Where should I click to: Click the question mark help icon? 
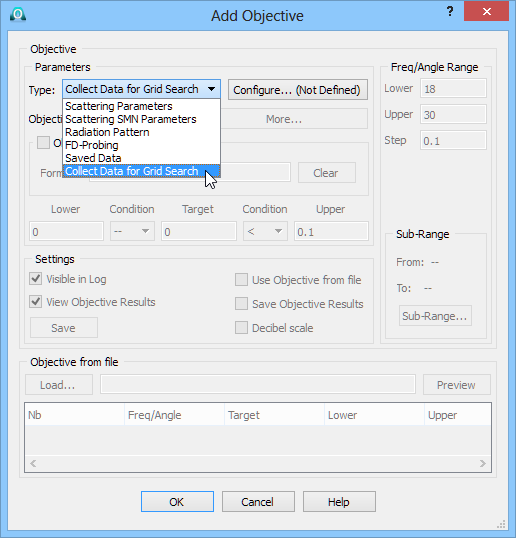click(450, 12)
